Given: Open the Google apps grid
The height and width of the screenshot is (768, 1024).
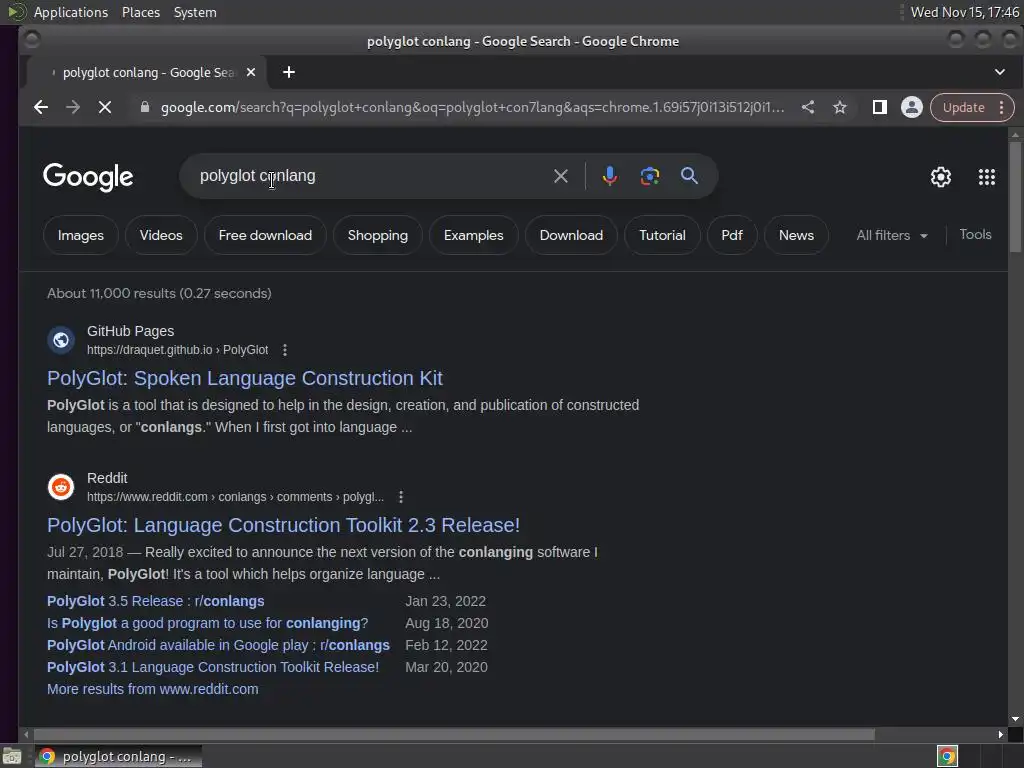Looking at the screenshot, I should 987,177.
